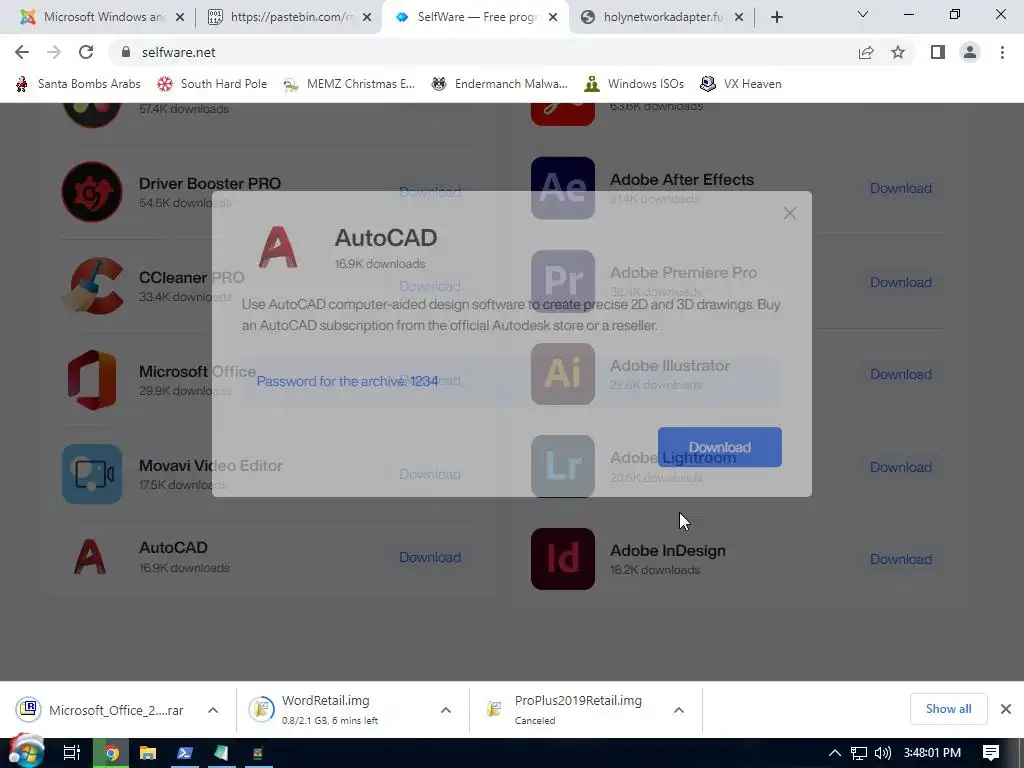Close the downloads bar
The height and width of the screenshot is (768, 1024).
[1006, 709]
